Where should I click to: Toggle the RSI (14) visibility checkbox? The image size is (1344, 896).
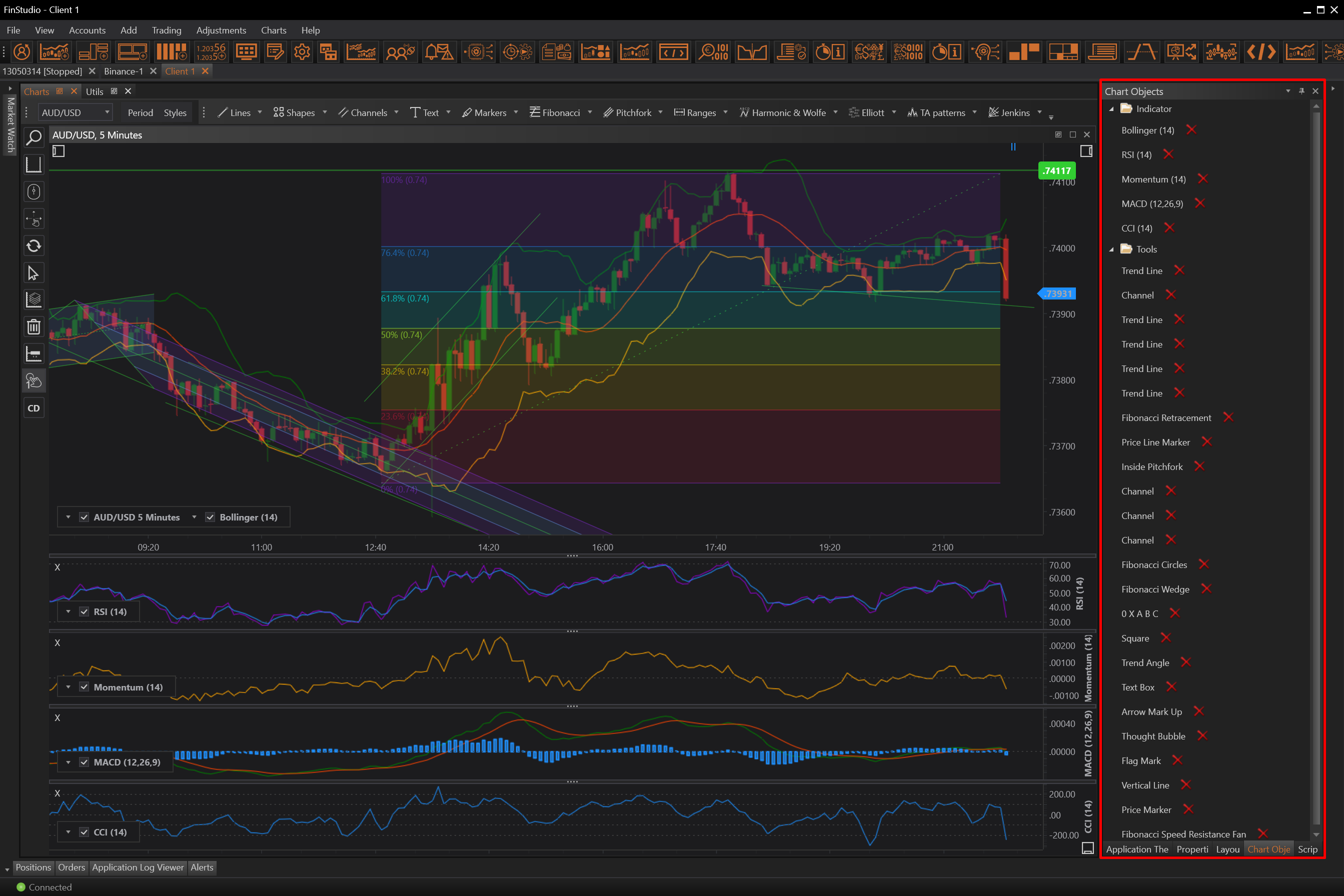tap(84, 611)
